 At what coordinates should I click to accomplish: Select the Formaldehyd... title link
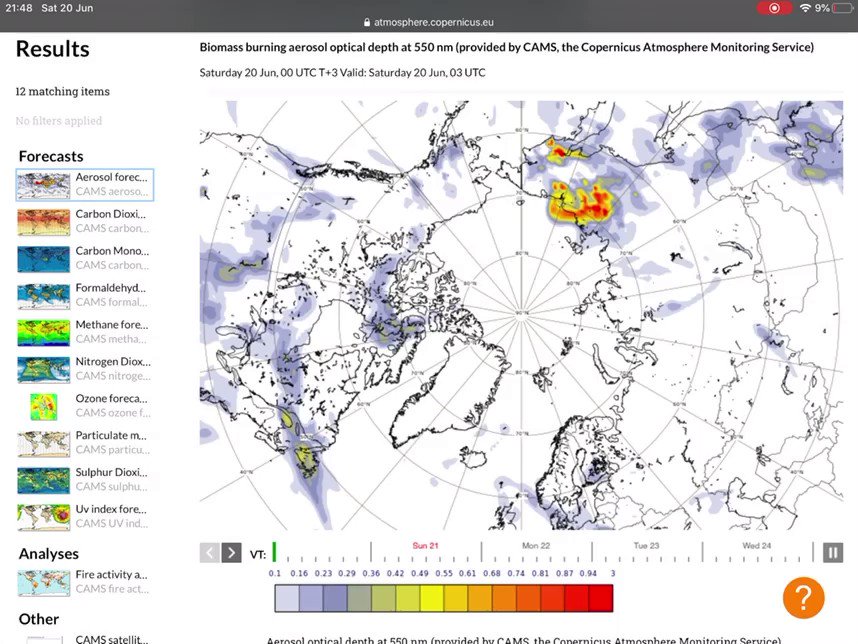(x=111, y=288)
